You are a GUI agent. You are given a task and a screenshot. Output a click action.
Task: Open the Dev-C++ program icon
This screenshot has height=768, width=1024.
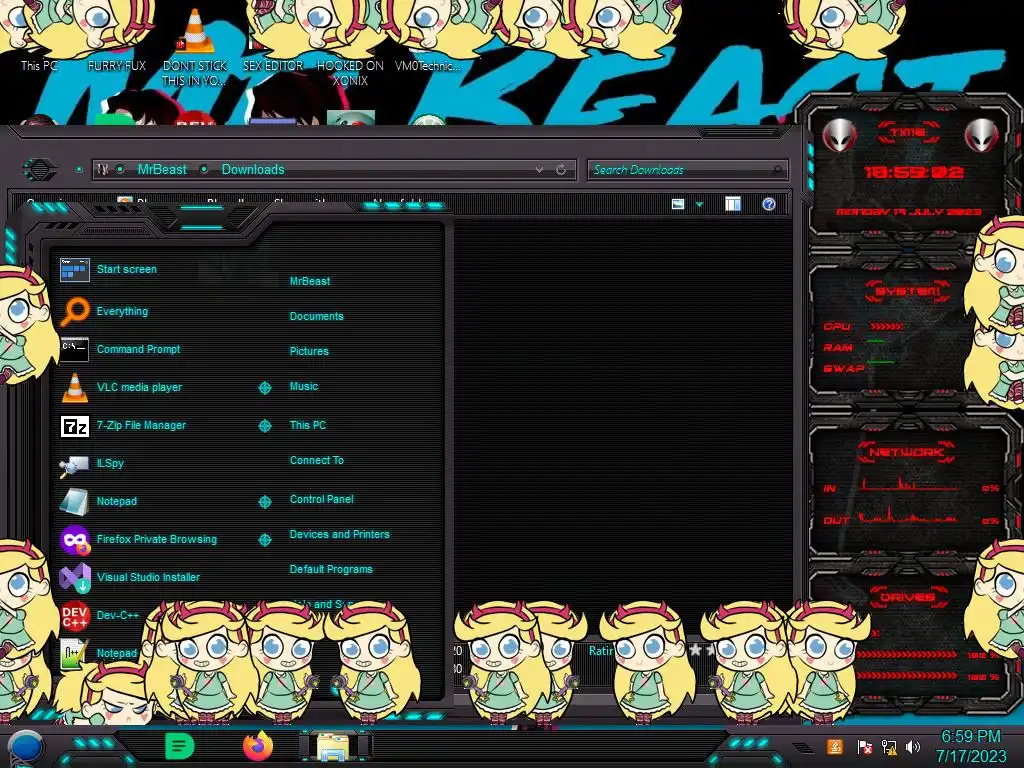pos(74,615)
